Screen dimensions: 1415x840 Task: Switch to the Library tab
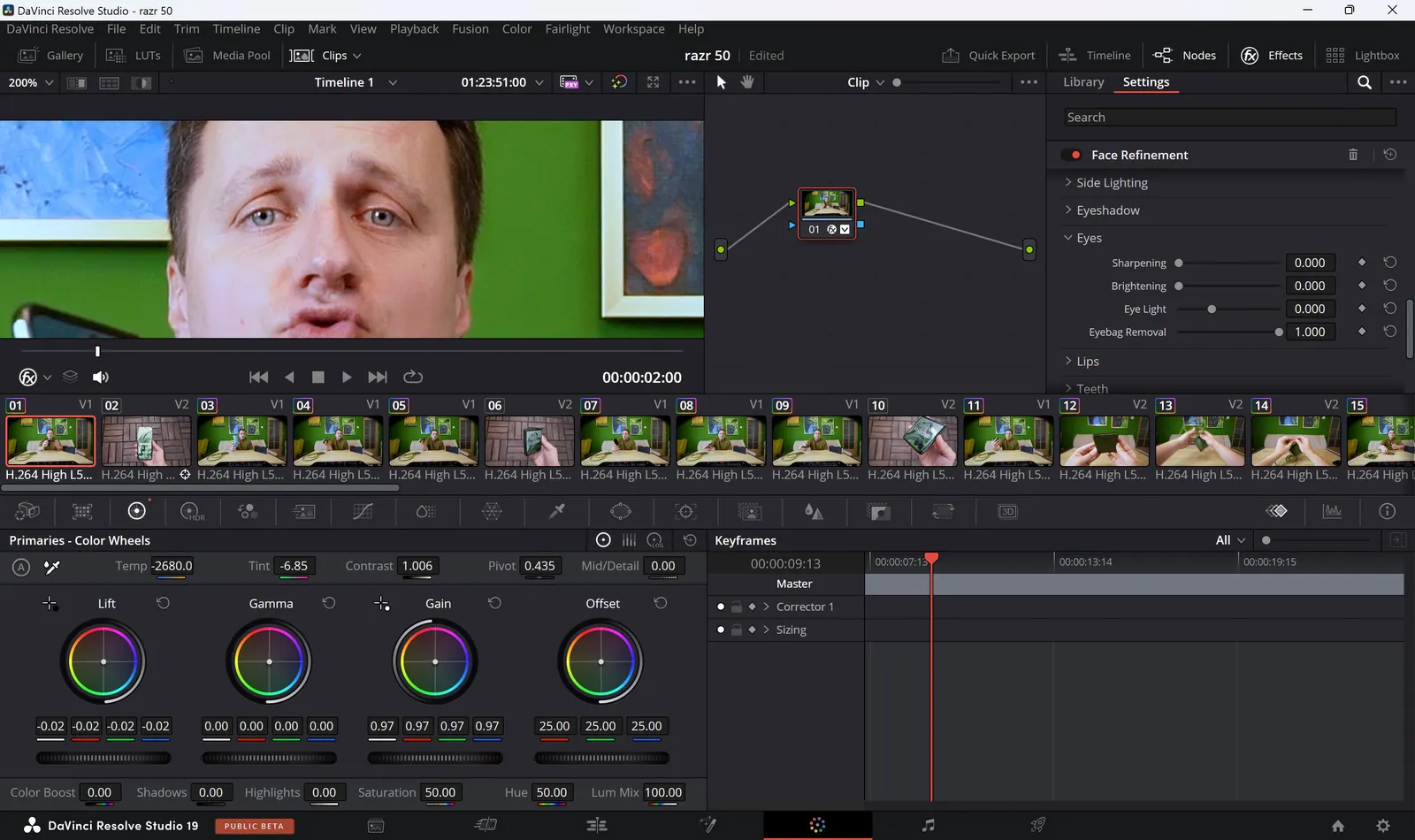[x=1083, y=82]
